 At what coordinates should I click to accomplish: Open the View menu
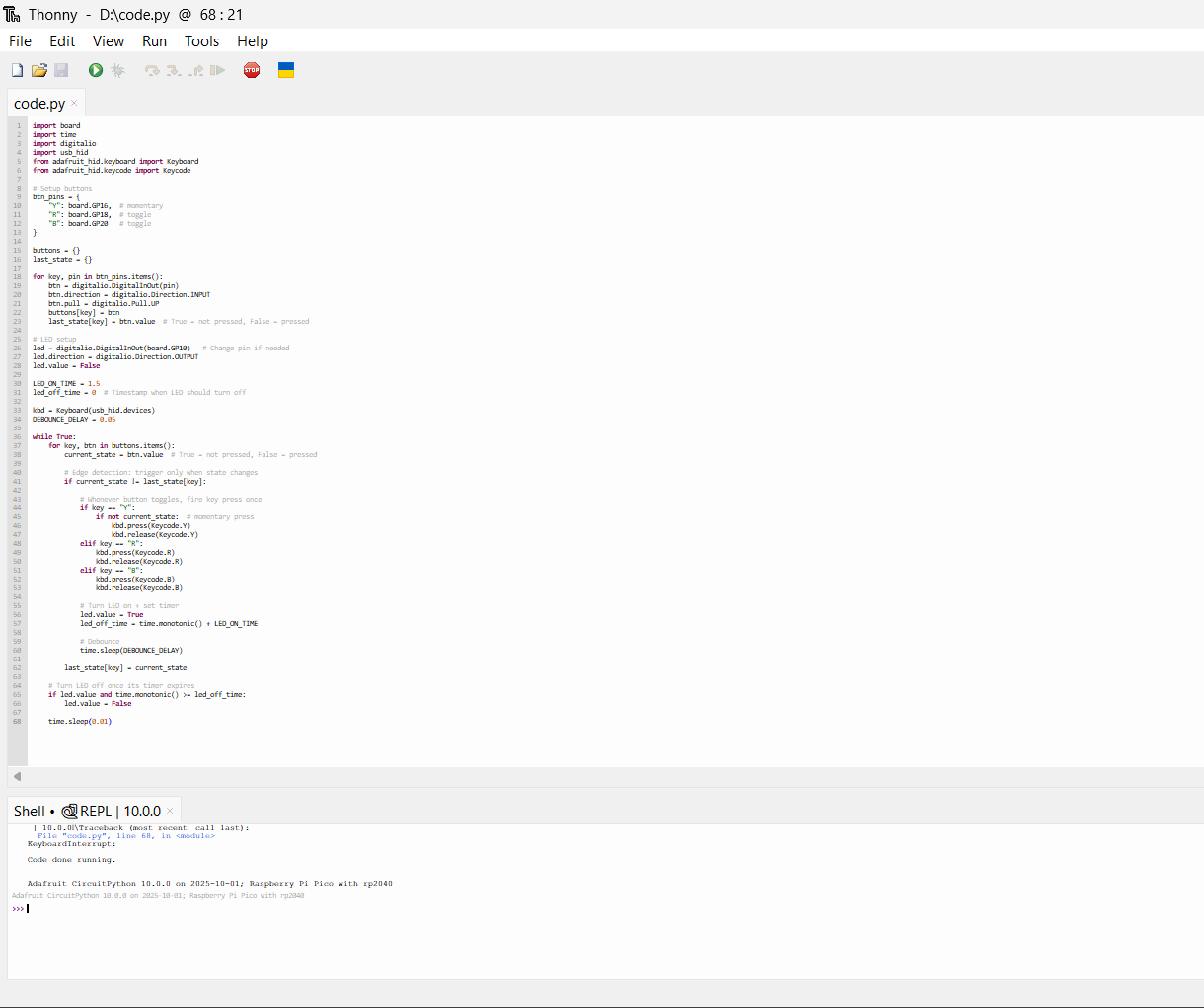coord(109,41)
